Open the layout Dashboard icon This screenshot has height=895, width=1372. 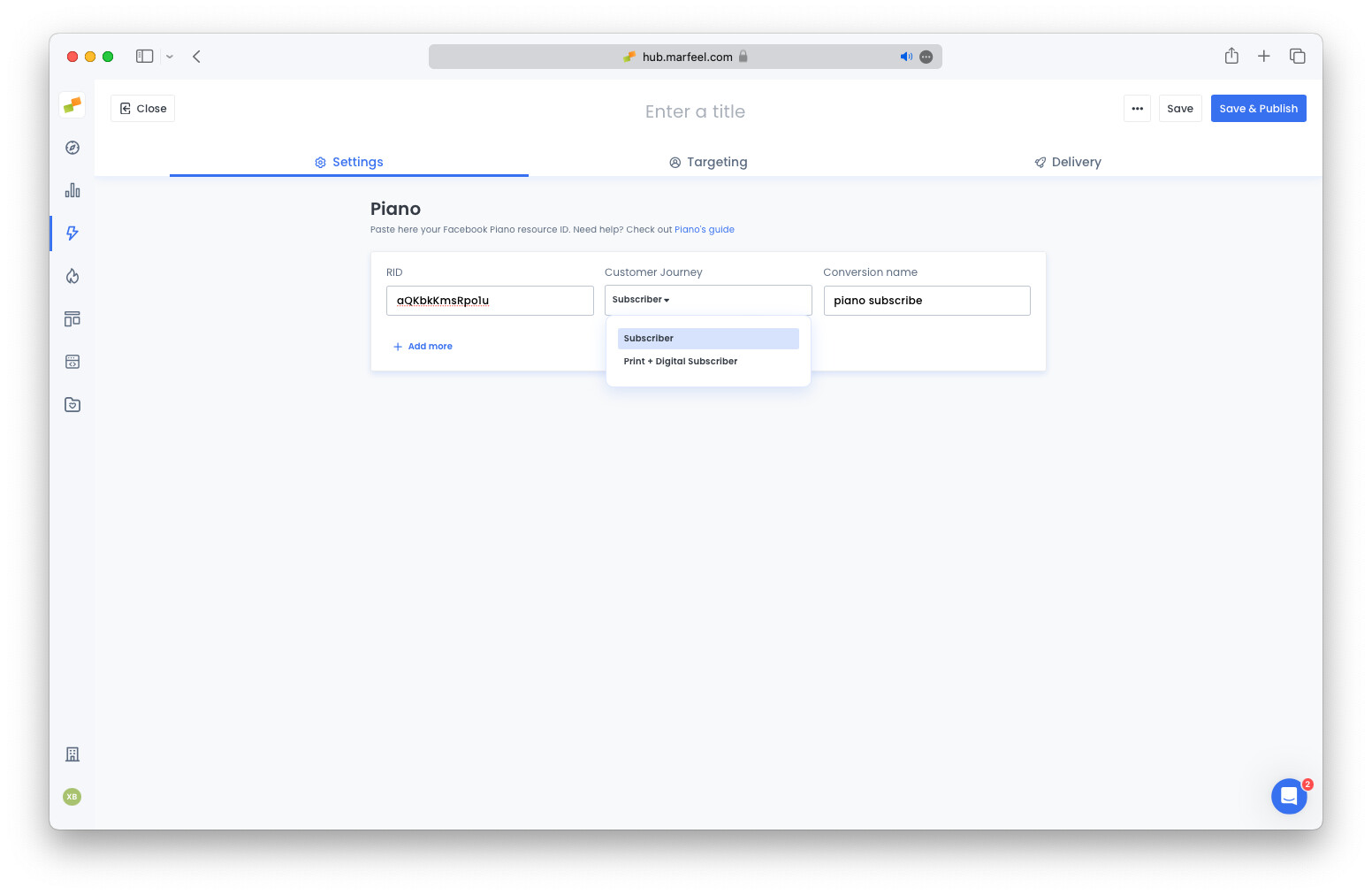[72, 318]
